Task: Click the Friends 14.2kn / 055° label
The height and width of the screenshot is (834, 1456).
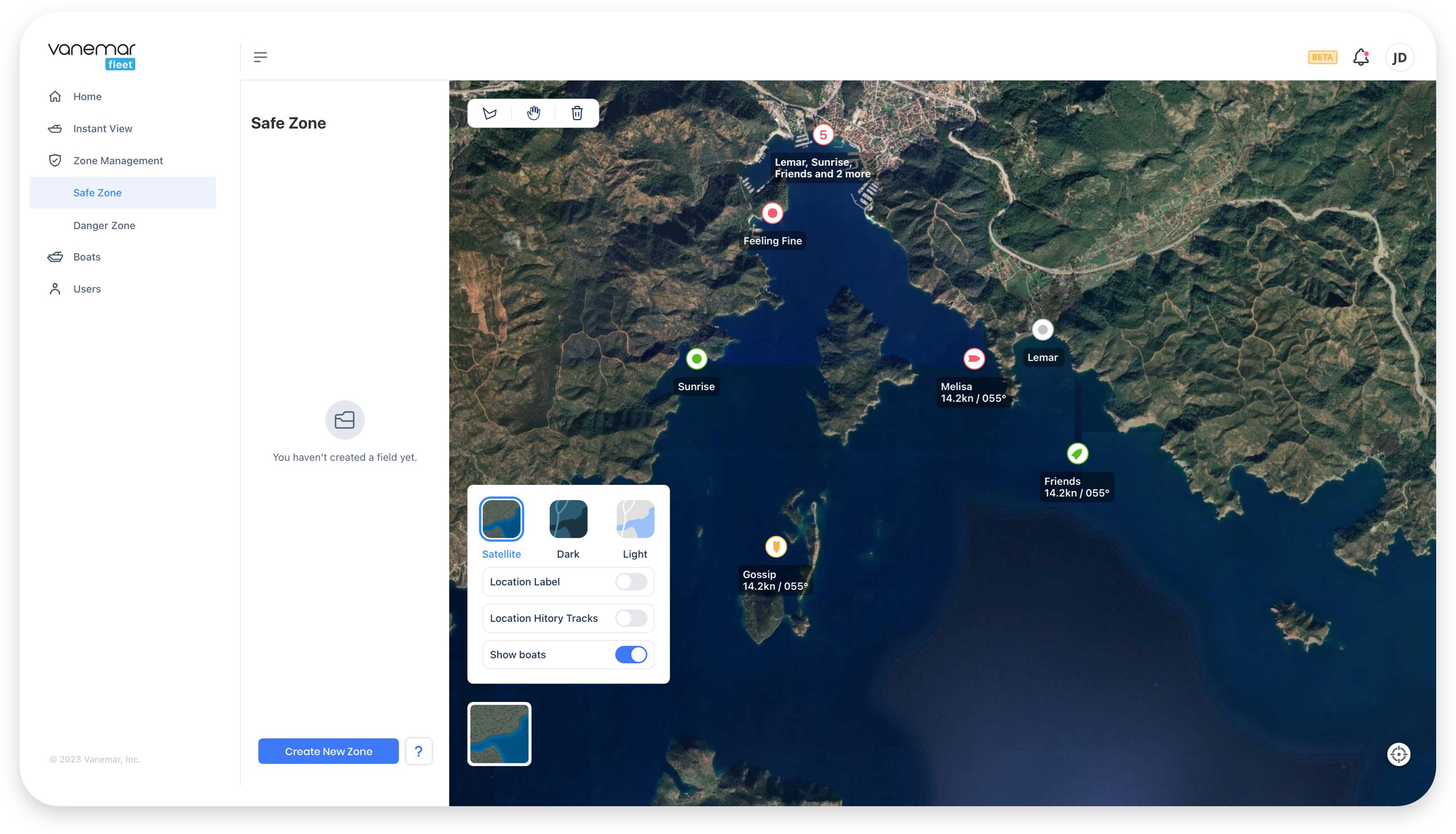Action: point(1076,487)
